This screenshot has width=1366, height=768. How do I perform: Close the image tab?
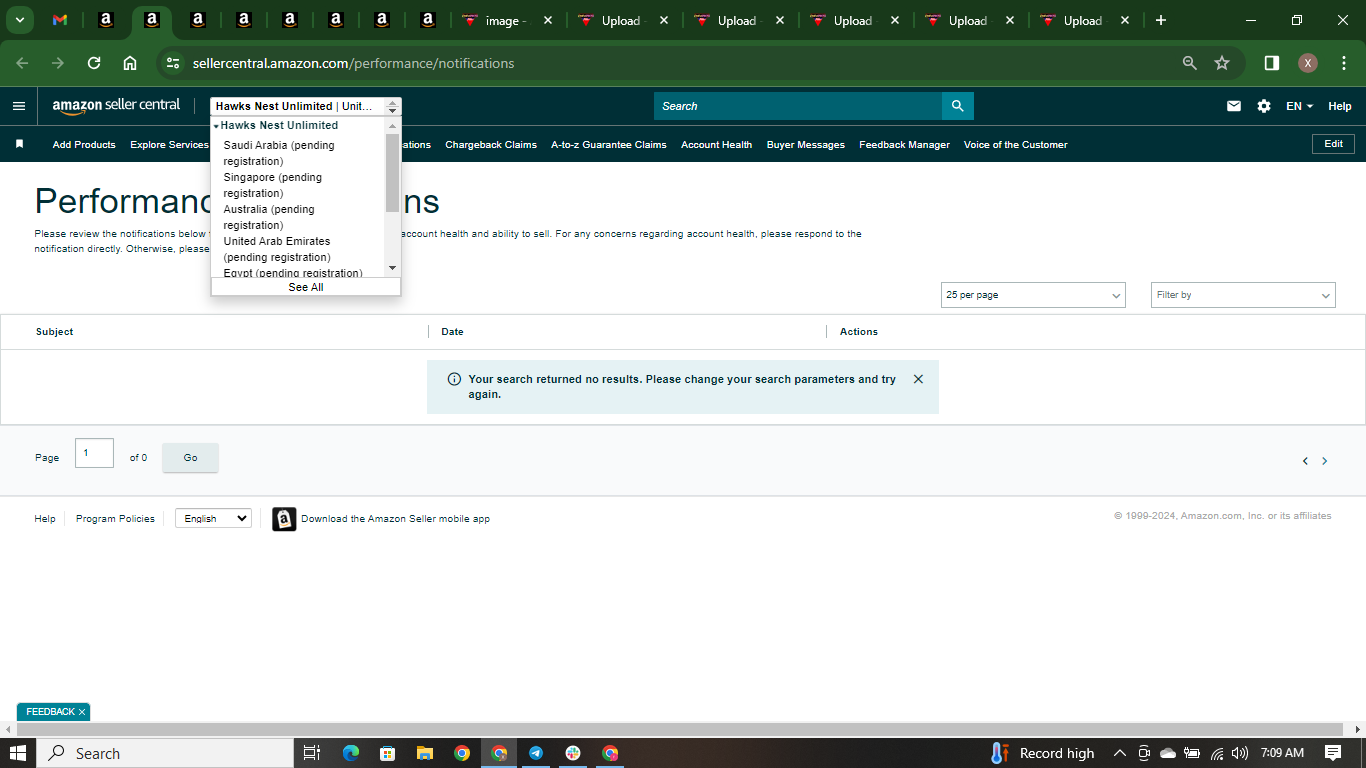point(548,20)
